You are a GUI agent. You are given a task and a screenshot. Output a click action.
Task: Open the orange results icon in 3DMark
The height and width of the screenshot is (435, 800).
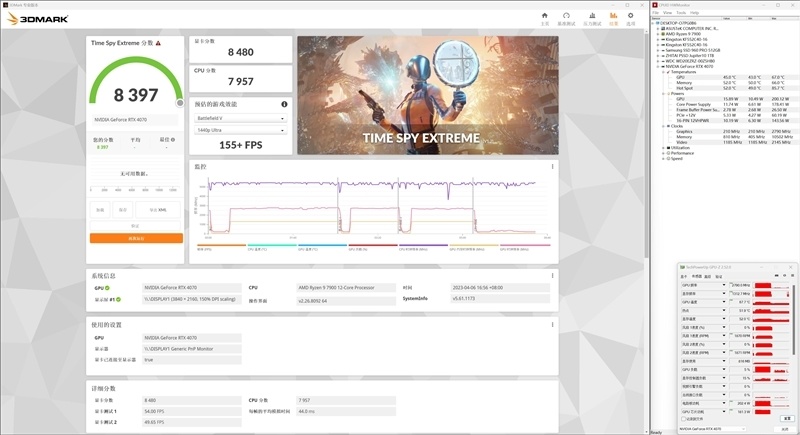coord(613,16)
